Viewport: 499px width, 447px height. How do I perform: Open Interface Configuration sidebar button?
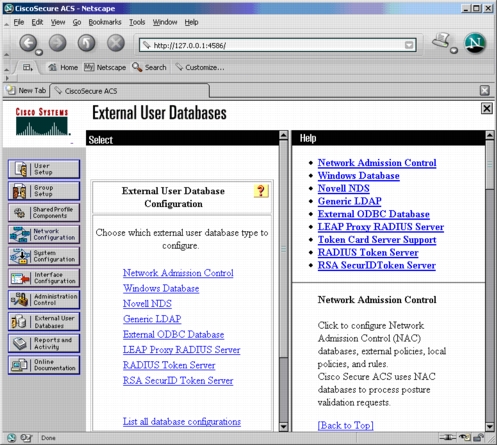[44, 278]
